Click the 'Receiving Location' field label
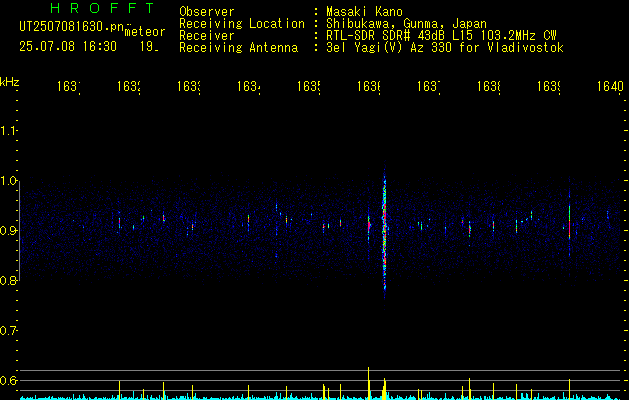Screen dimensions: 629x400 [x=242, y=24]
